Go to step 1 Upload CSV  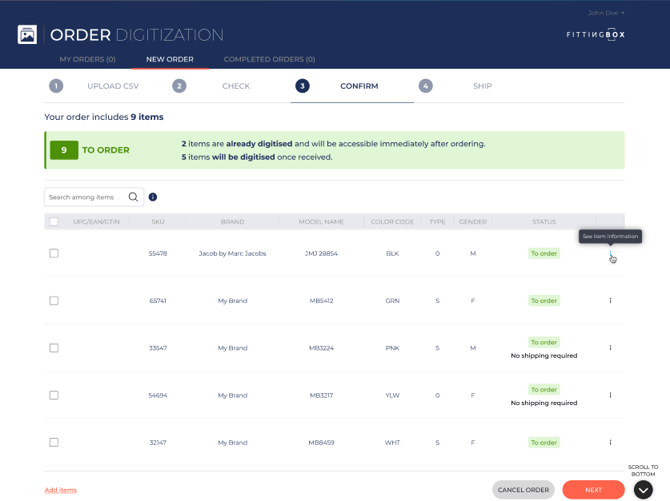111,86
